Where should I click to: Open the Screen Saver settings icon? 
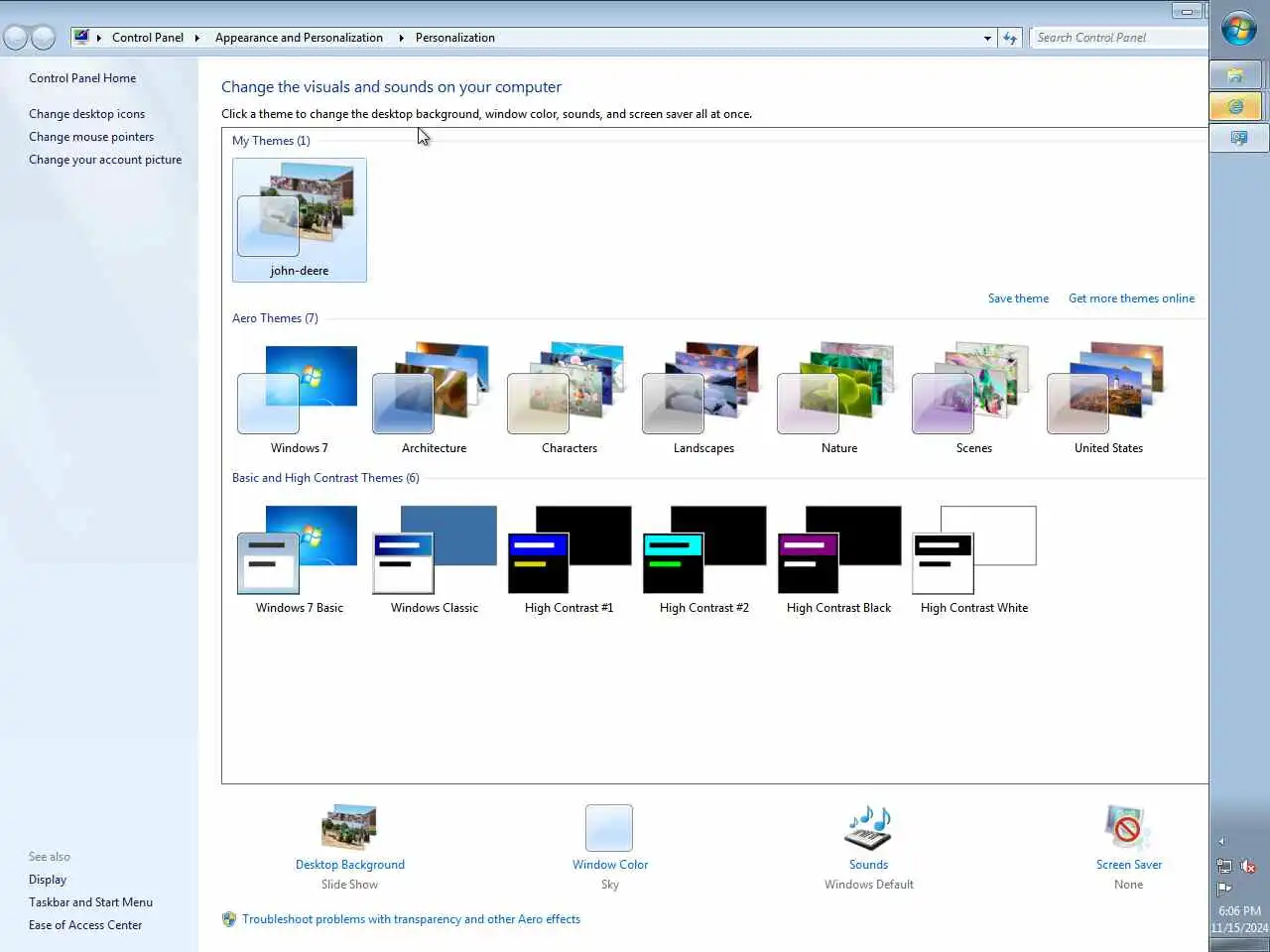click(x=1128, y=828)
